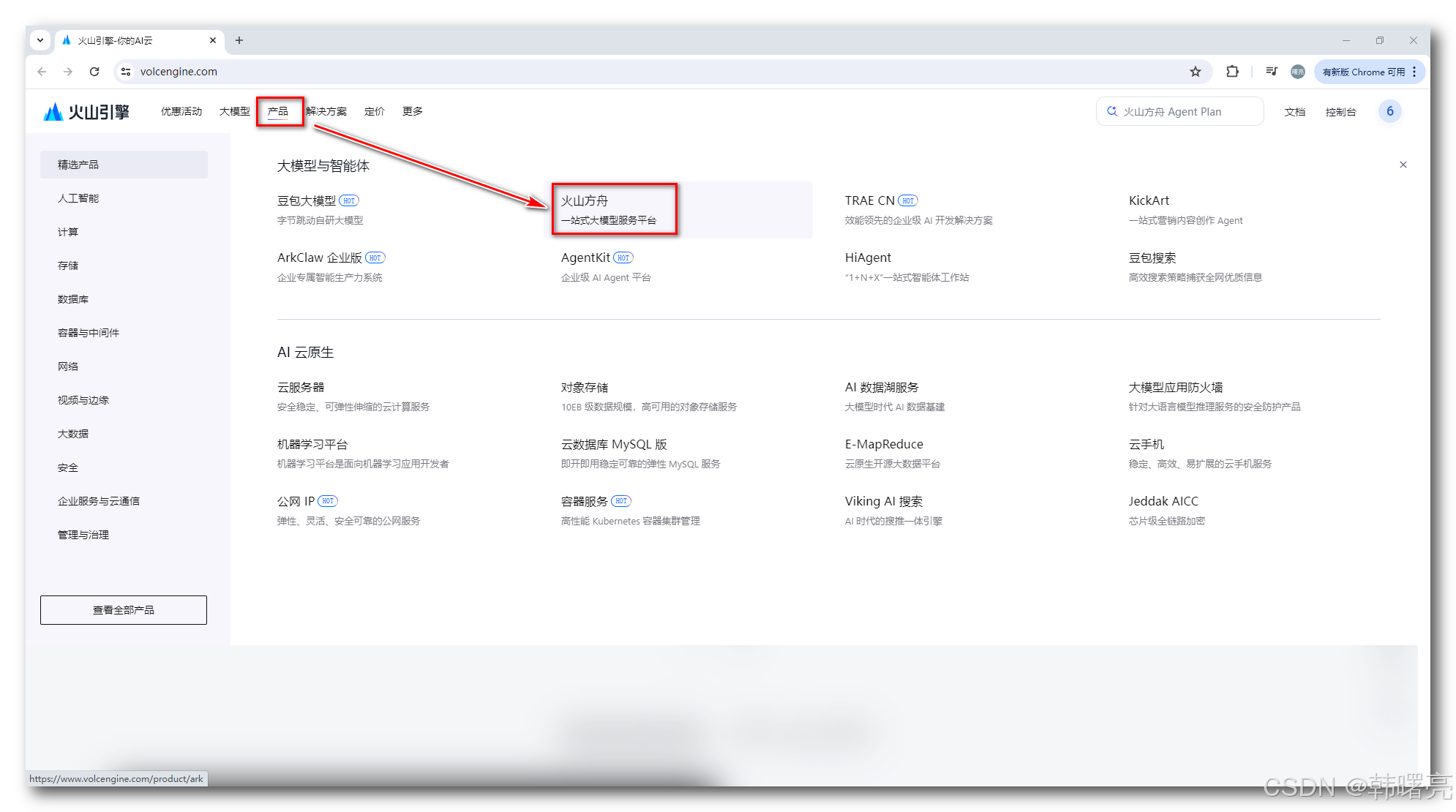Open 文档 link in header

pos(1295,112)
